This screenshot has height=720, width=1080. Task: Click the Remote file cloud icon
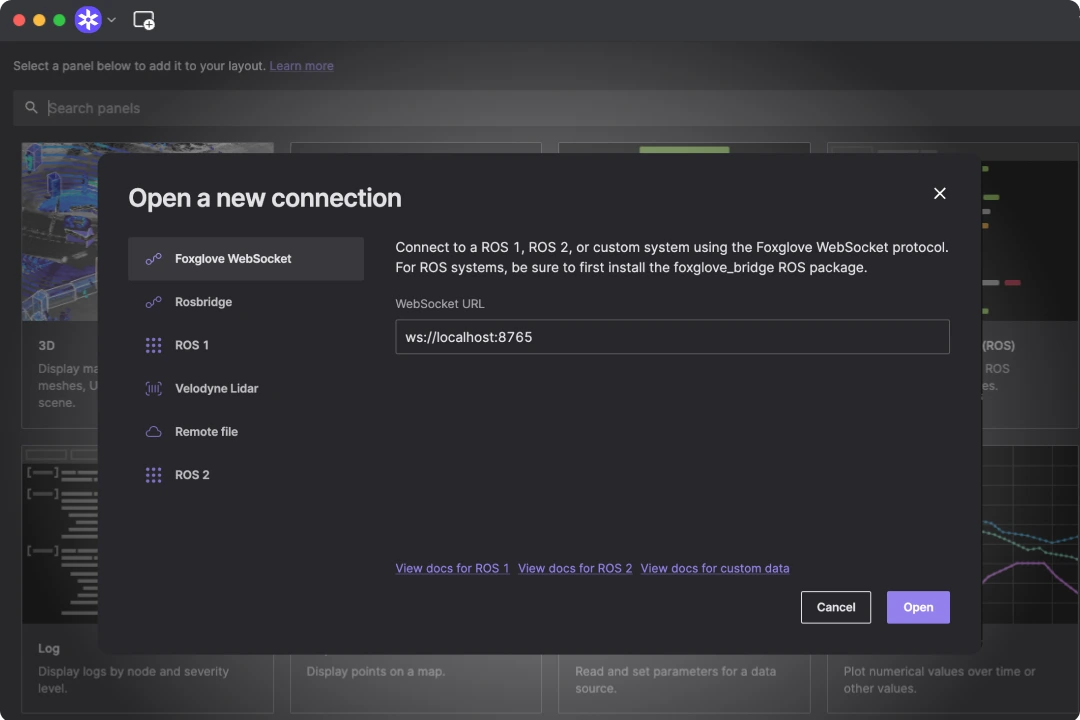[153, 432]
